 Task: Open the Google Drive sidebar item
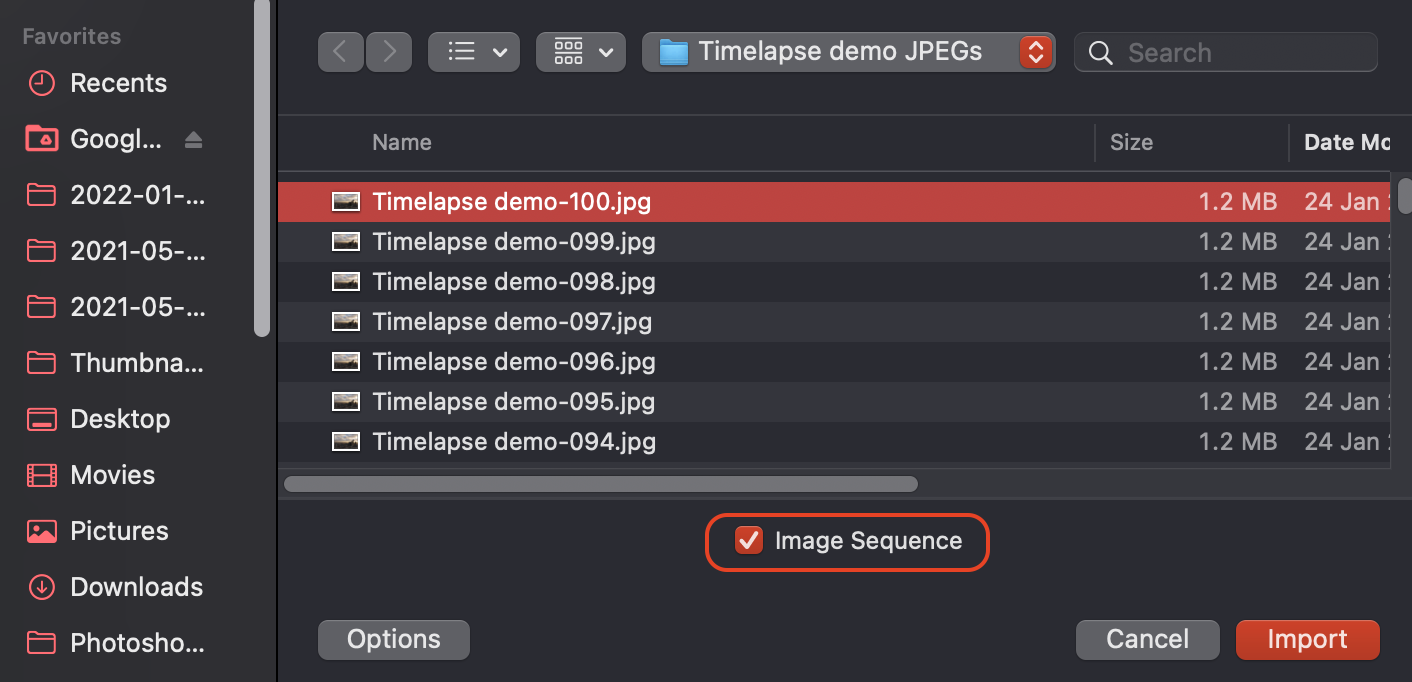click(x=116, y=139)
